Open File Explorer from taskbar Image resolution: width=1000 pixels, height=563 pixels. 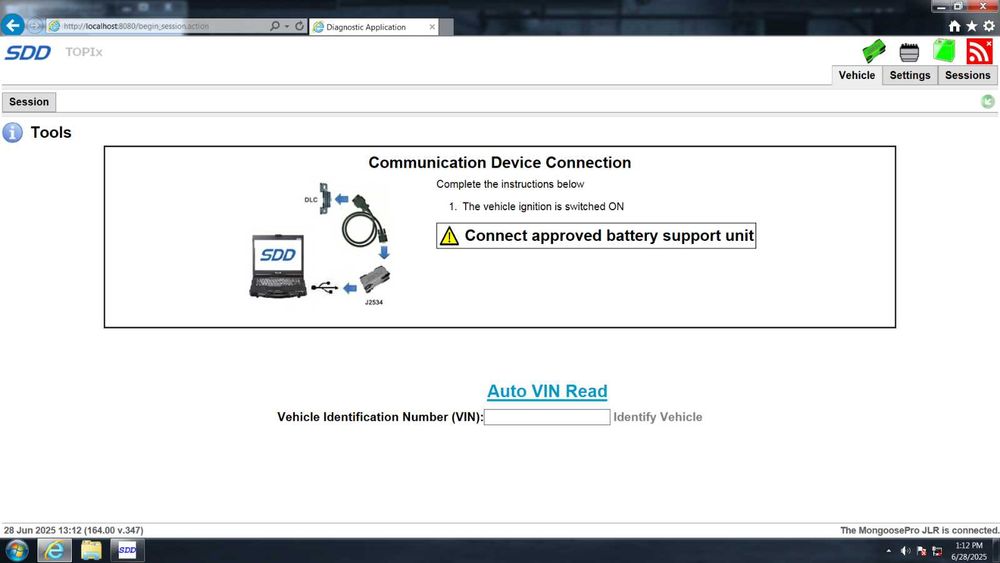click(x=91, y=550)
